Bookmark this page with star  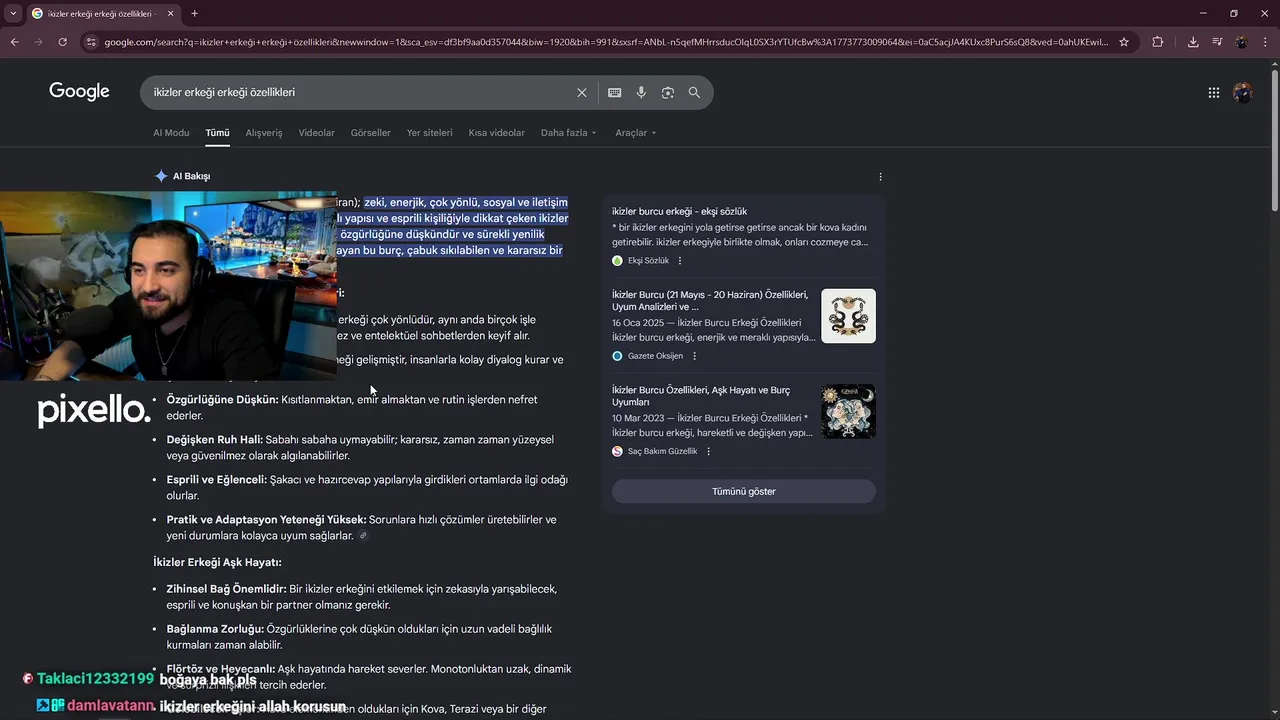[x=1124, y=42]
